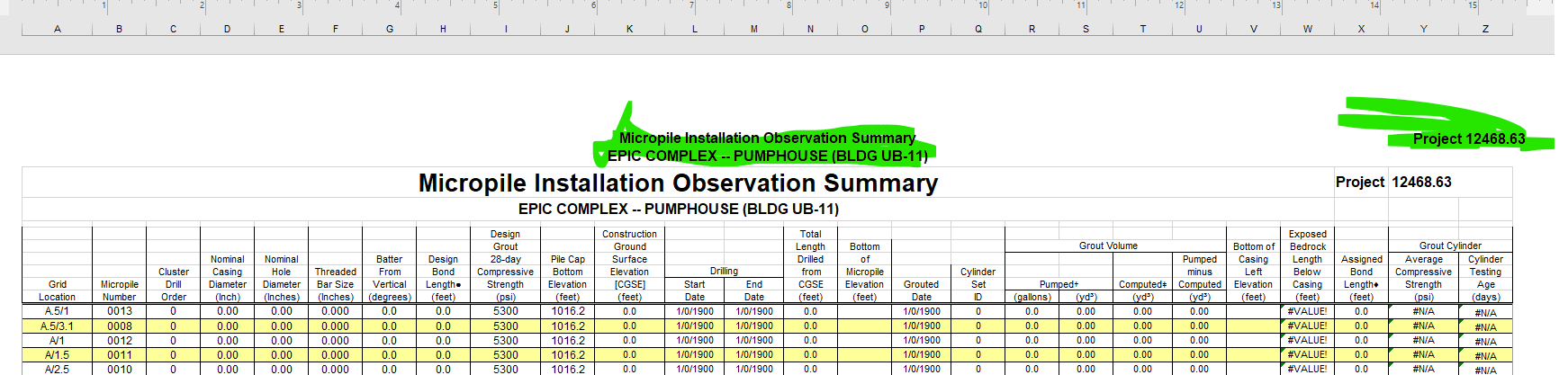This screenshot has width=1568, height=375.
Task: Select micropile number cell '0008'
Action: tap(119, 326)
